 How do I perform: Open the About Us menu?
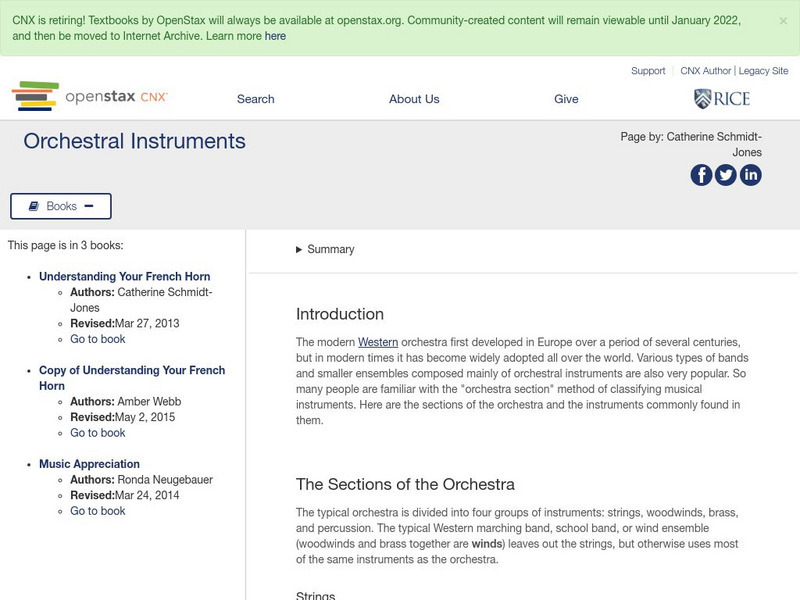[x=413, y=99]
